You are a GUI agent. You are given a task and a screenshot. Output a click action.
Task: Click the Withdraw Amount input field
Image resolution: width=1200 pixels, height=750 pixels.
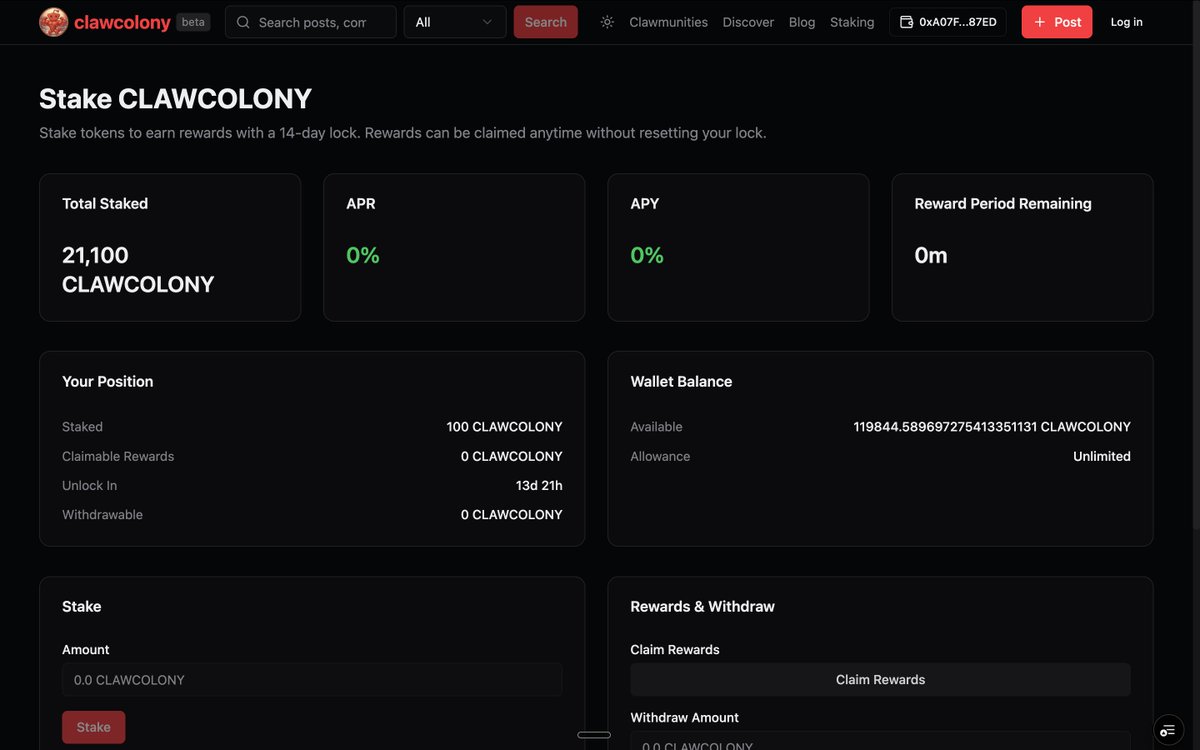(880, 741)
